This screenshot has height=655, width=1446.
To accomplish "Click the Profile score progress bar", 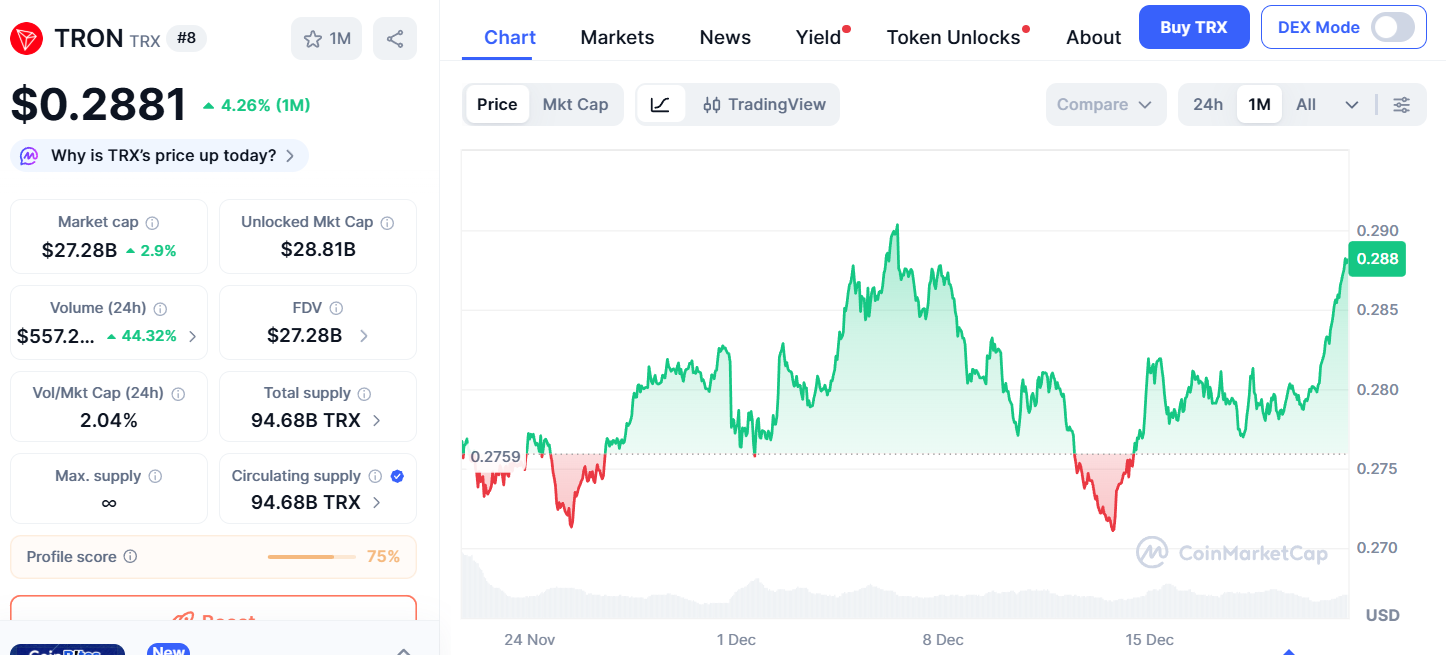I will click(x=311, y=557).
